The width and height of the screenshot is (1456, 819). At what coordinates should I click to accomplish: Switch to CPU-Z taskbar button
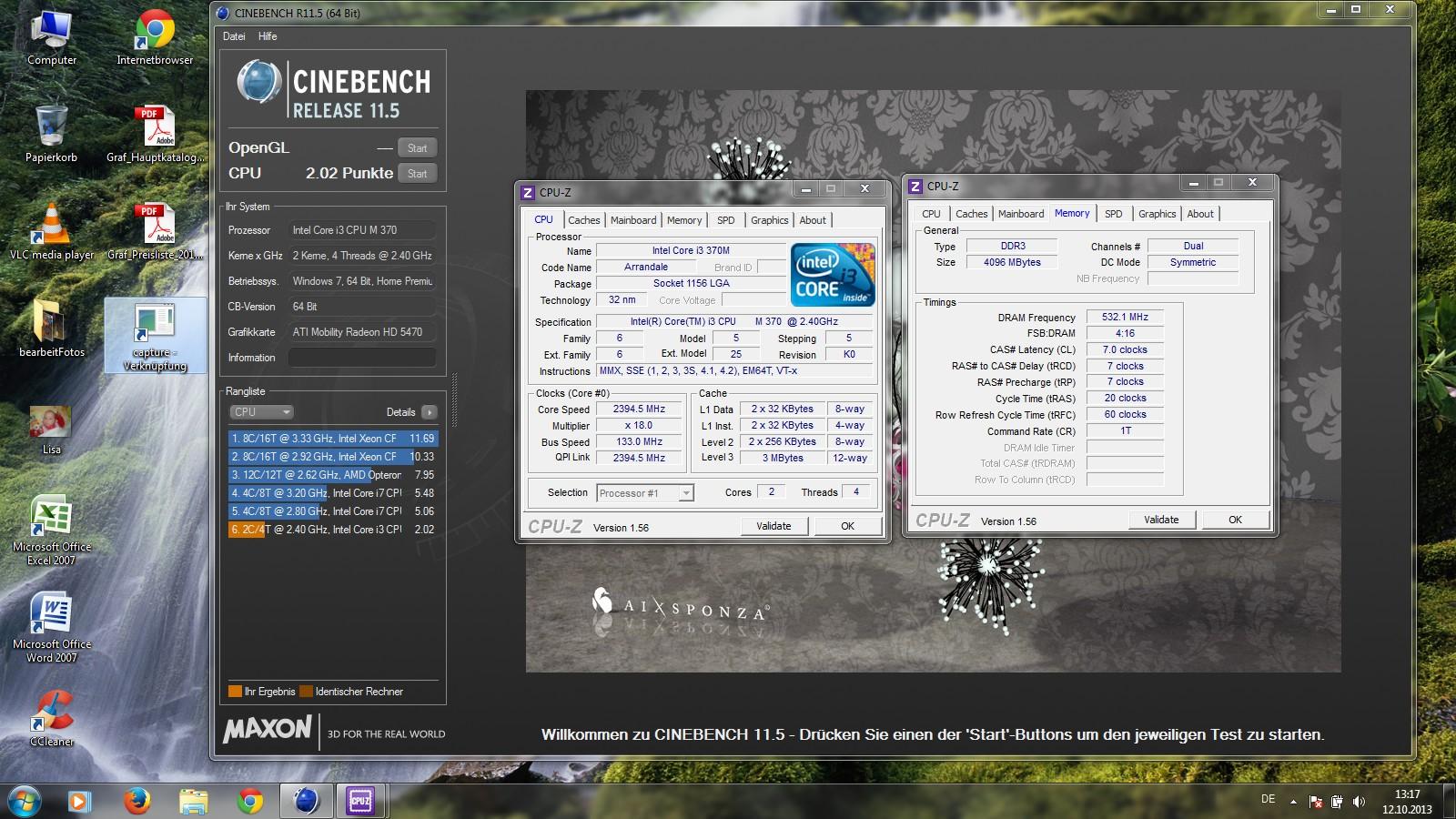coord(361,801)
